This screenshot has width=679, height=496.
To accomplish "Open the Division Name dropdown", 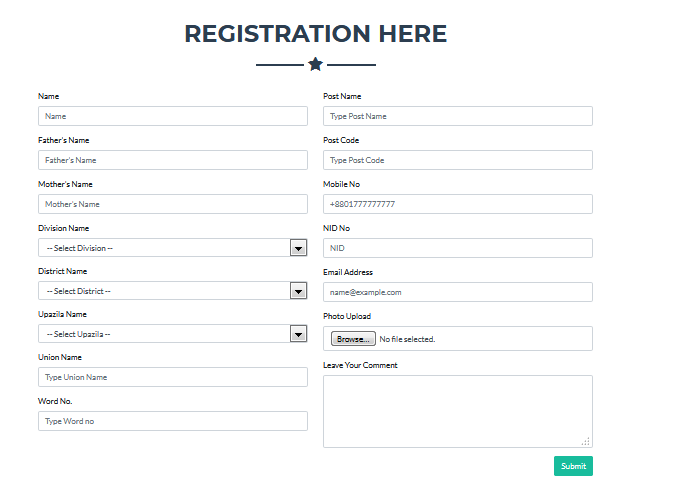I will coord(165,248).
